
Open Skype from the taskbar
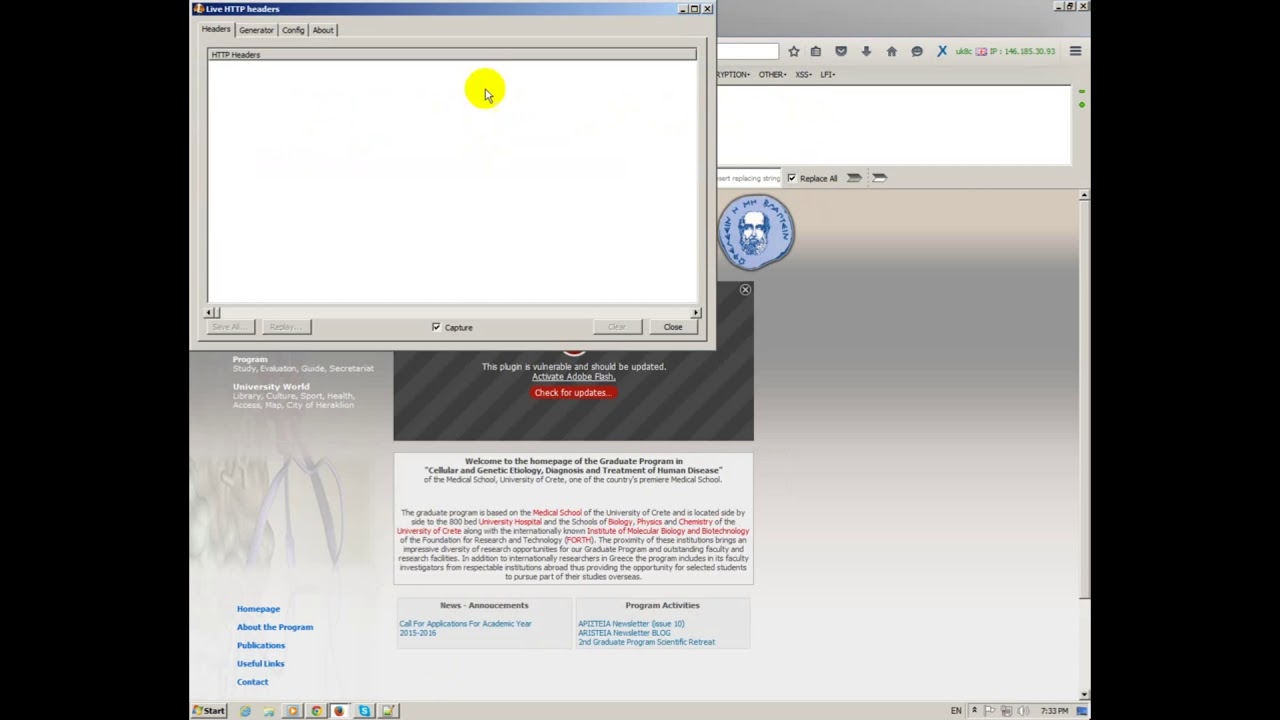coord(364,711)
